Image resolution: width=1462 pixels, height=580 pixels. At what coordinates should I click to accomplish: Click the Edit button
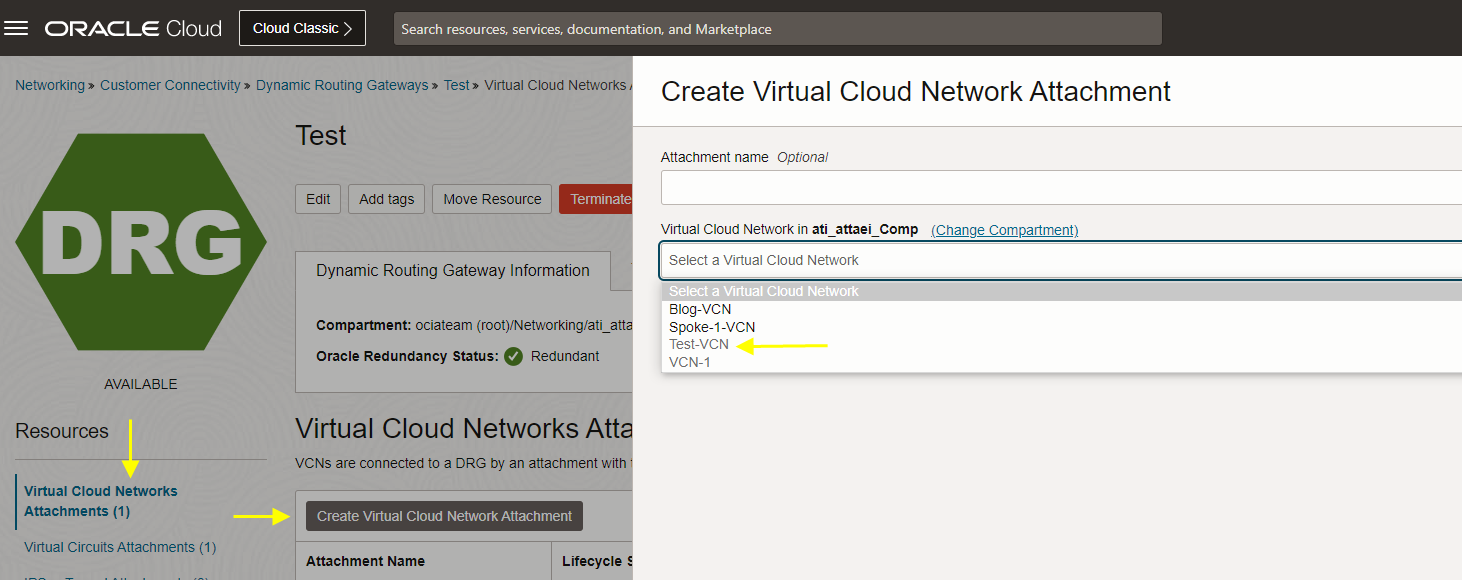[x=318, y=199]
